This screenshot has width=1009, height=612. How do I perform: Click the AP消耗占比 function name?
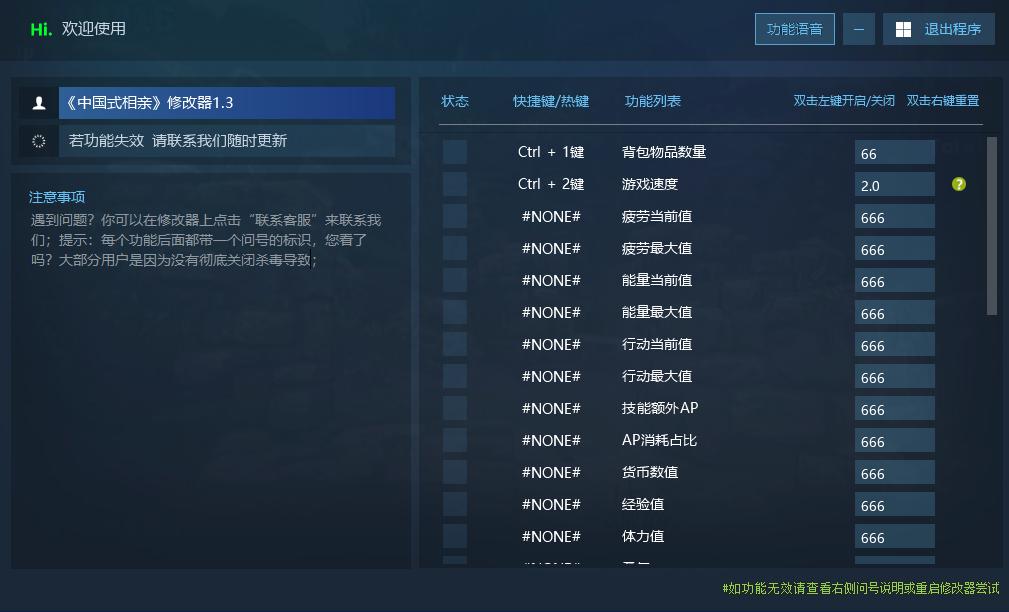tap(659, 440)
